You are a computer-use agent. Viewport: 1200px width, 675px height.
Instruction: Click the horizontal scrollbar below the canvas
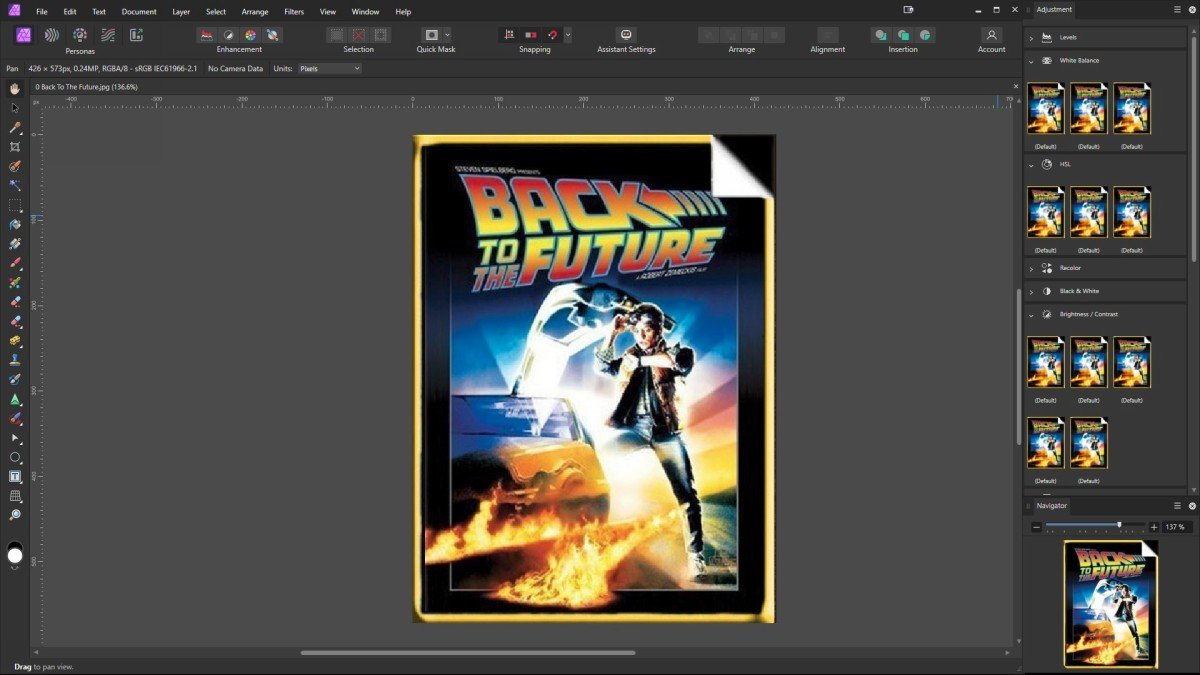[468, 653]
